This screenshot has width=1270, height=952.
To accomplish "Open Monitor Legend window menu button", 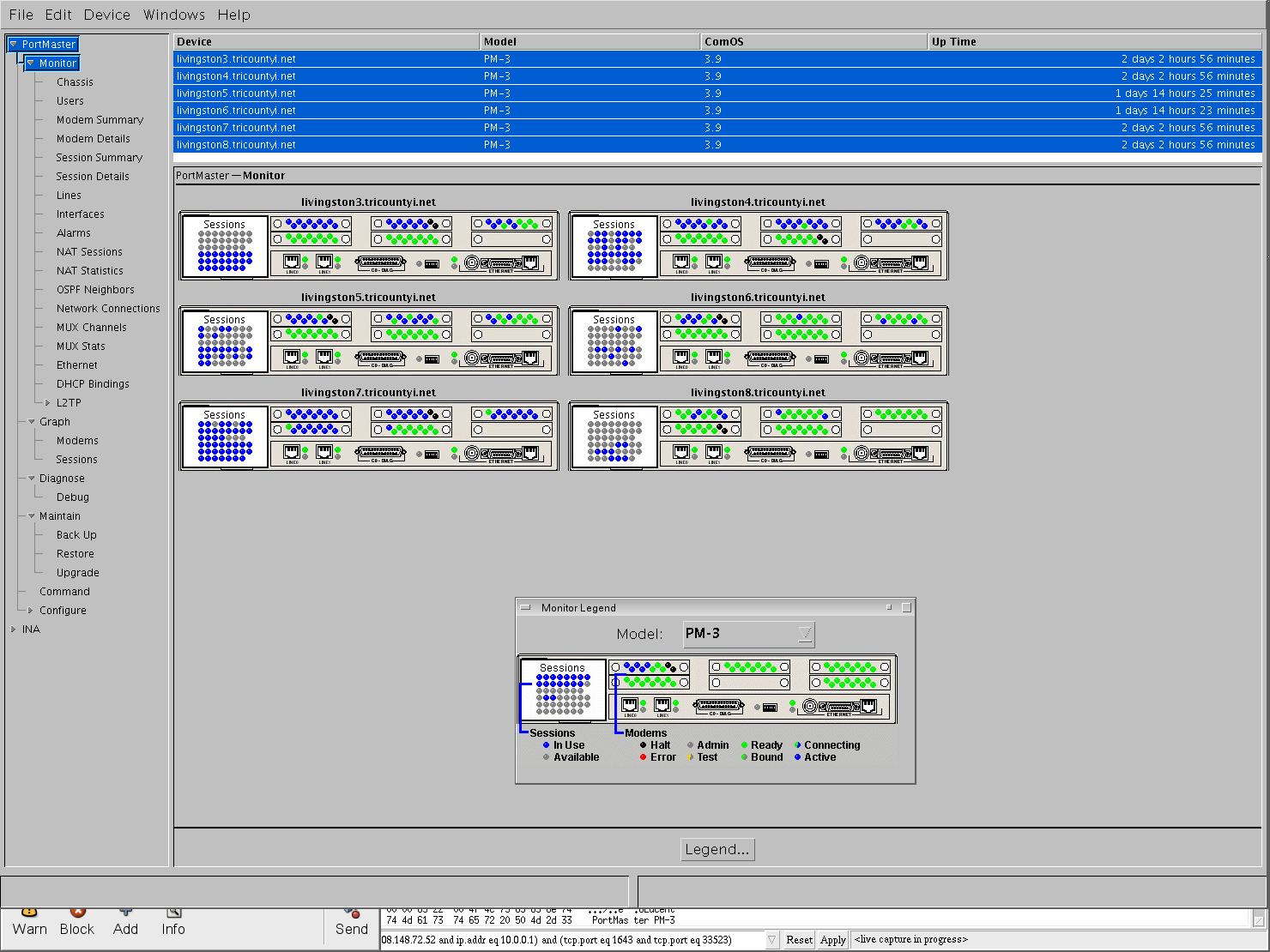I will (525, 607).
